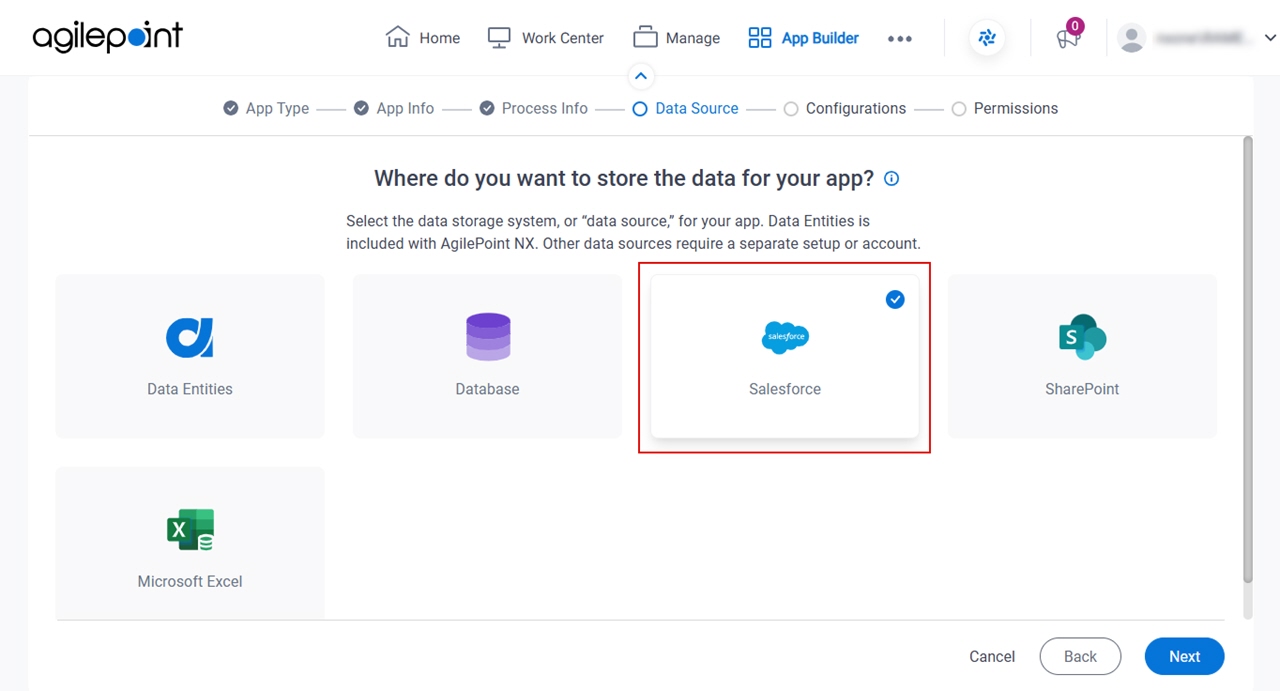Jump to the App Type step
The height and width of the screenshot is (691, 1280).
[278, 108]
